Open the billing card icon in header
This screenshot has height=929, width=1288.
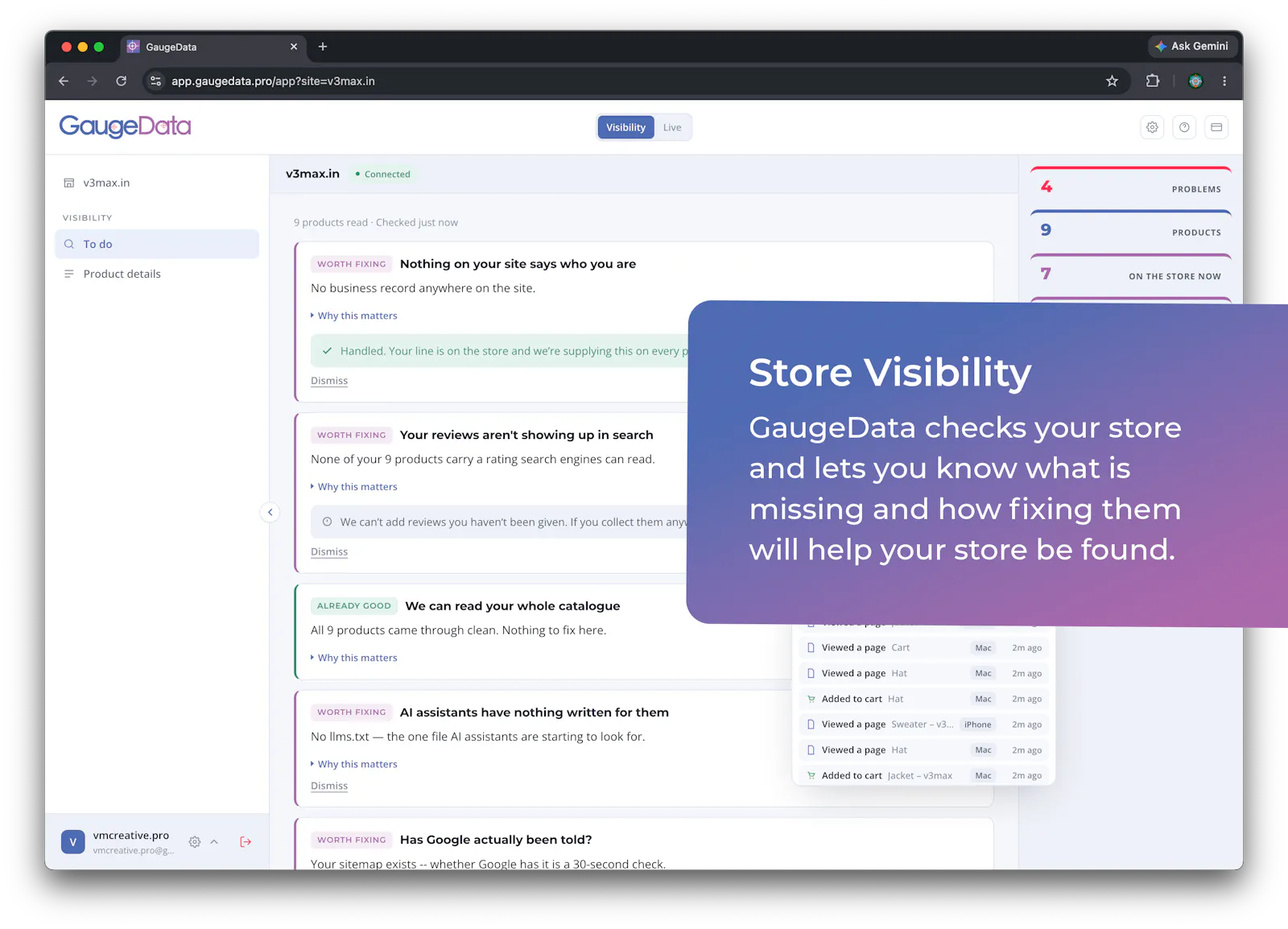tap(1216, 127)
